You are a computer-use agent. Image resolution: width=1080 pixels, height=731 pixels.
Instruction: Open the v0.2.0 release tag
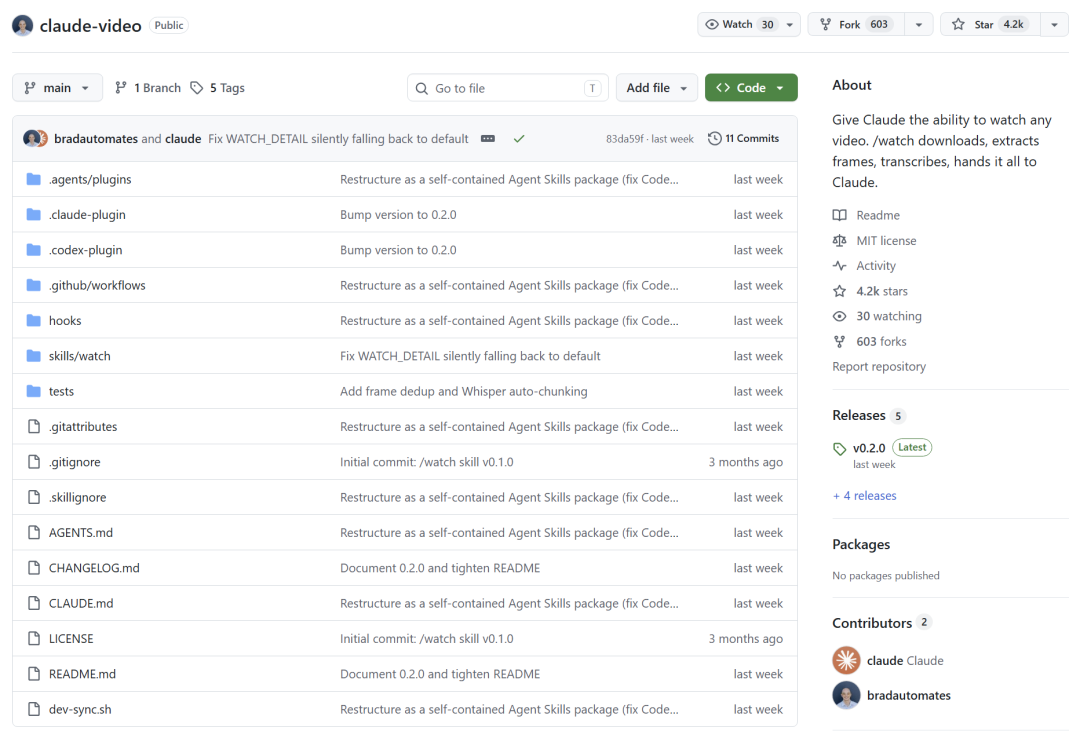869,448
